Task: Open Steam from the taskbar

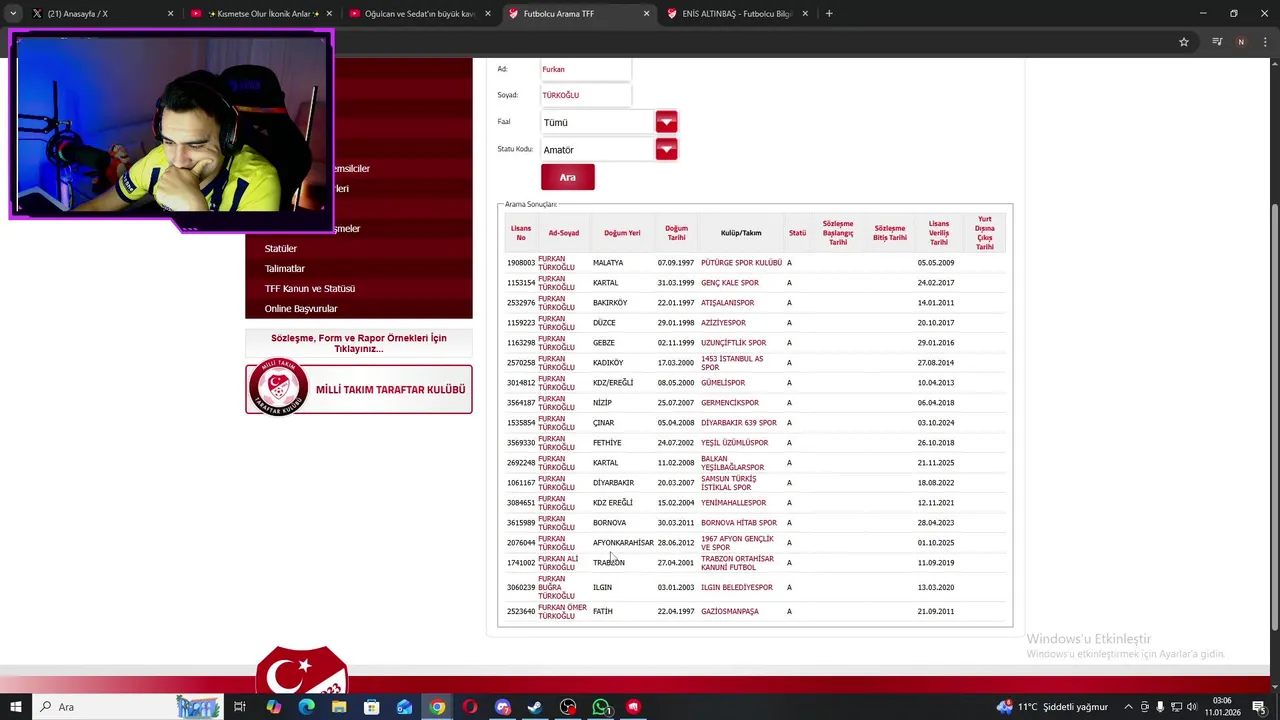Action: (x=535, y=707)
